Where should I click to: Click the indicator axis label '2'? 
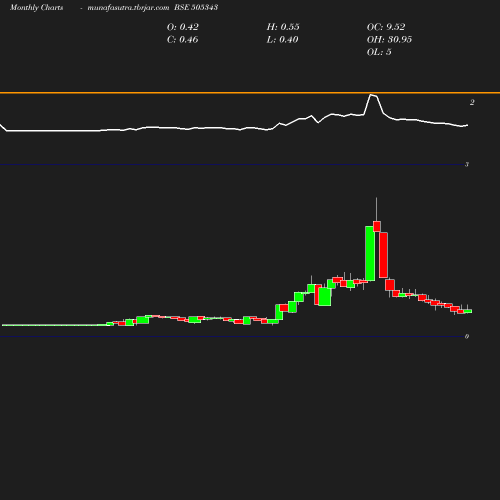[x=472, y=102]
